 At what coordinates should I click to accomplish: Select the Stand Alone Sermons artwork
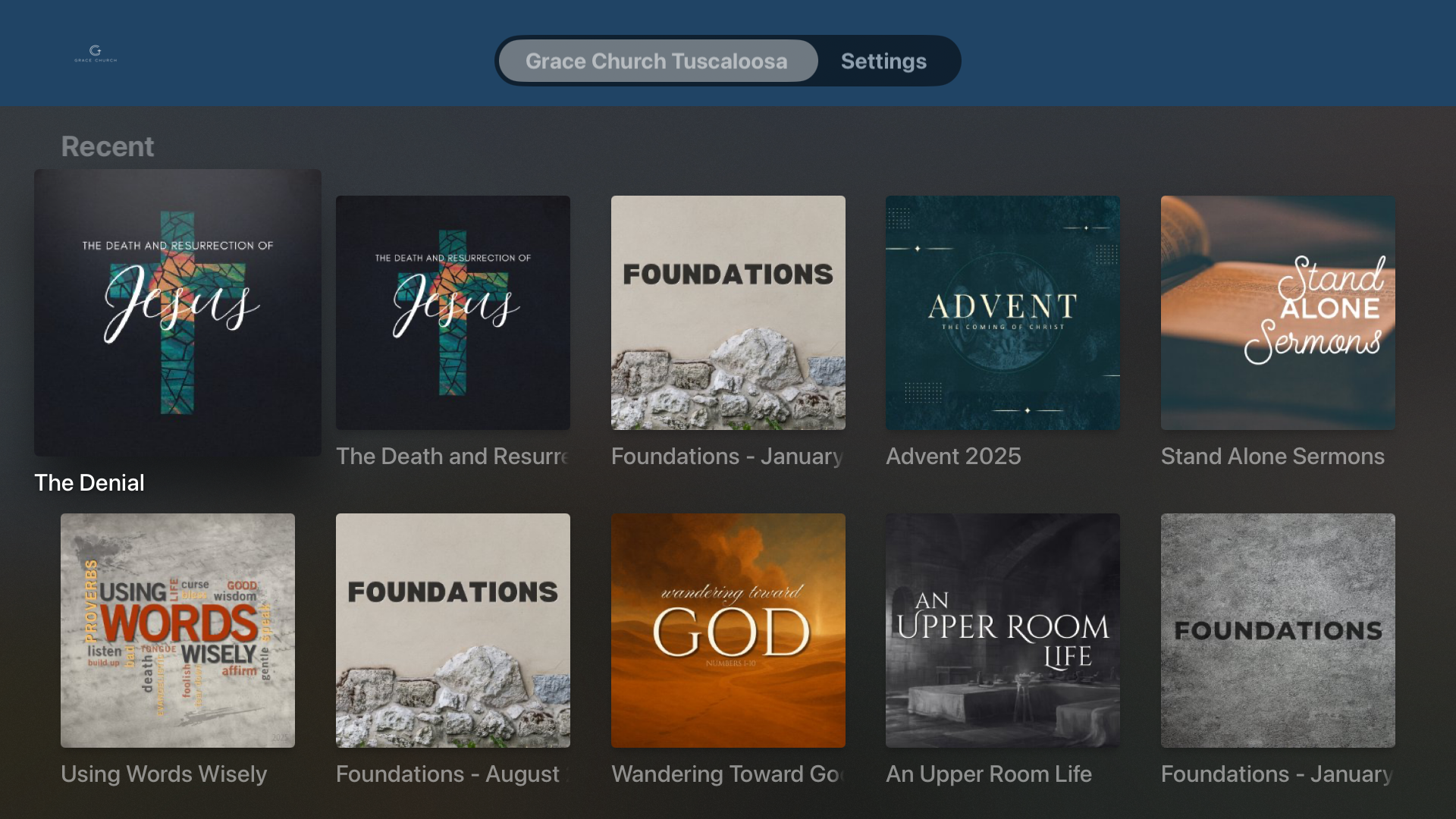coord(1278,312)
